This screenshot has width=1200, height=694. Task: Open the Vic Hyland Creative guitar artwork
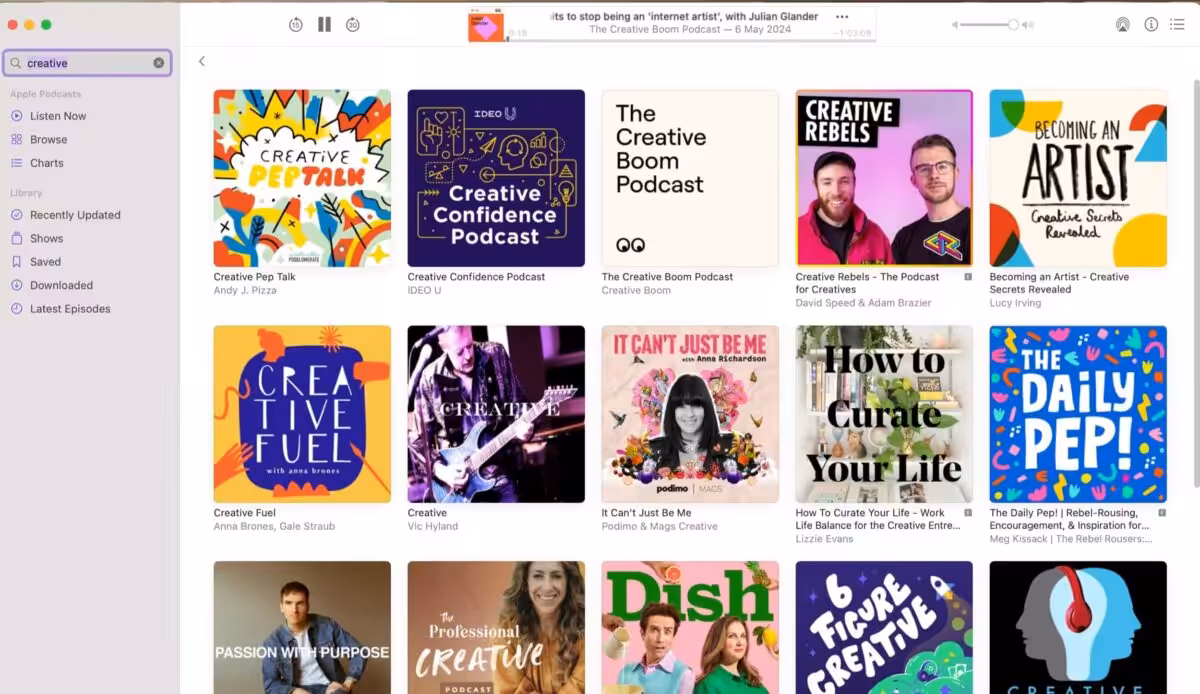(496, 414)
